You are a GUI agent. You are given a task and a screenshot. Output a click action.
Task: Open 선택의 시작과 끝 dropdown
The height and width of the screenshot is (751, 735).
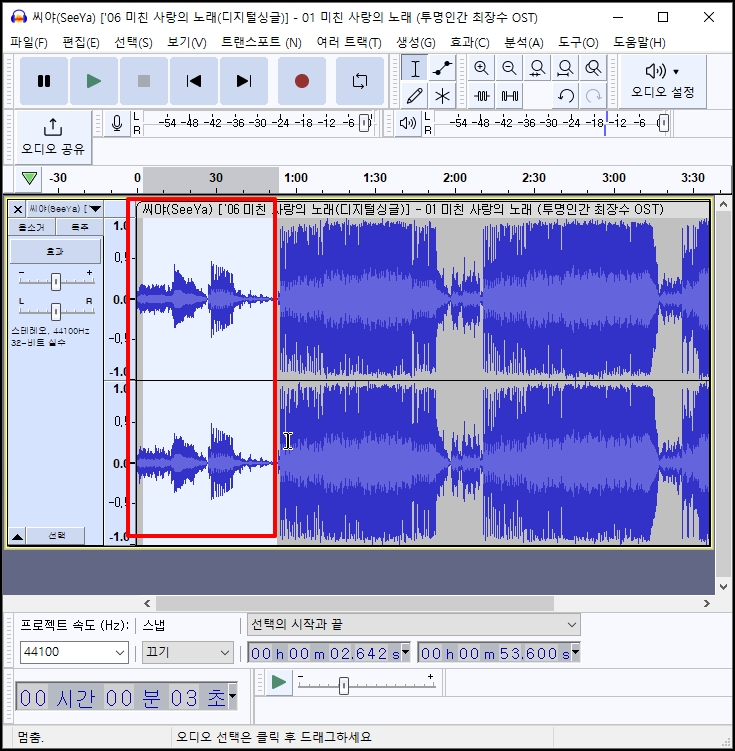click(x=414, y=625)
